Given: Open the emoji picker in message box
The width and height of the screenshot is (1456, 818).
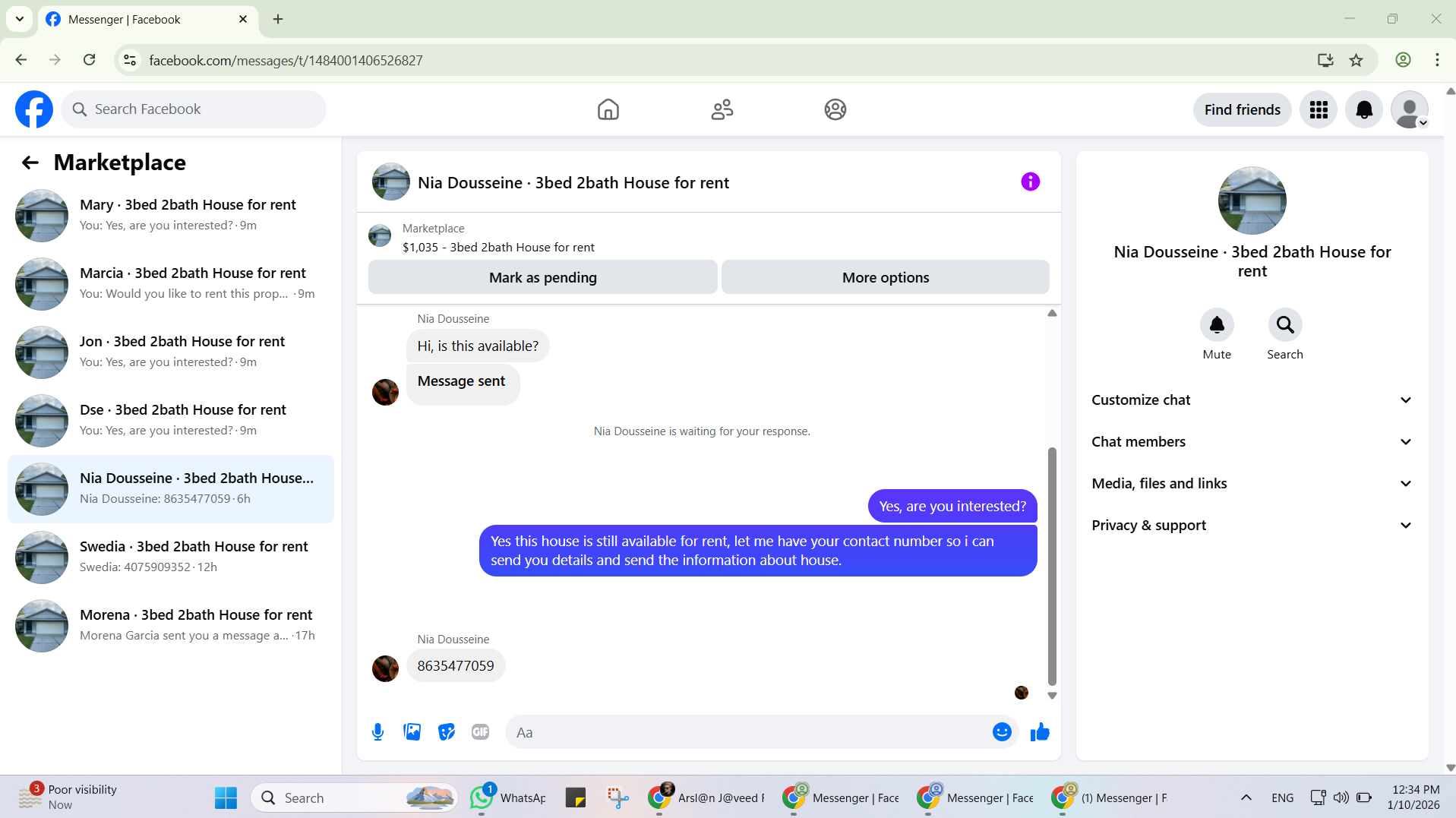Looking at the screenshot, I should coord(1002,732).
